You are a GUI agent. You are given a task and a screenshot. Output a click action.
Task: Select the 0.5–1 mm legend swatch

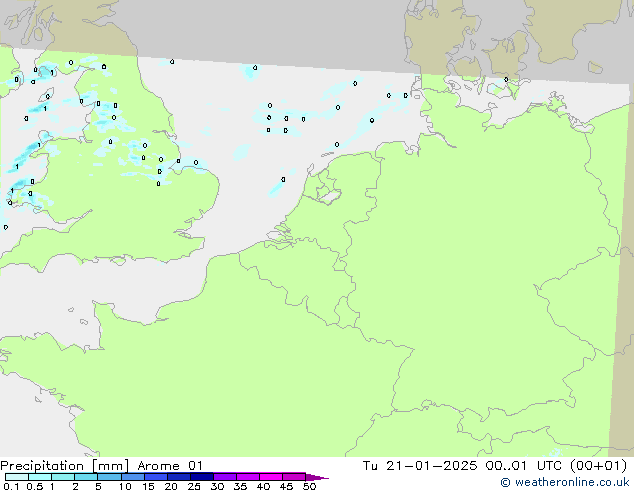(40, 477)
